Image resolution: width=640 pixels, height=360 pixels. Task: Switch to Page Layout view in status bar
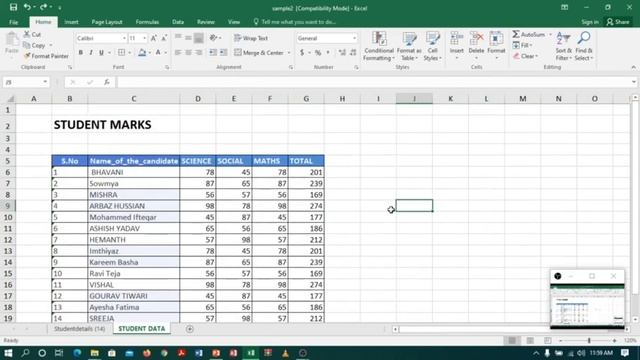[530, 340]
